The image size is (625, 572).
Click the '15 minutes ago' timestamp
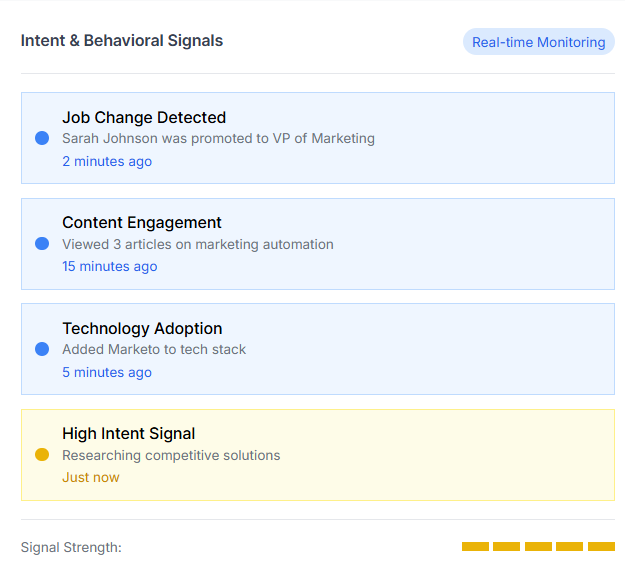pyautogui.click(x=110, y=266)
